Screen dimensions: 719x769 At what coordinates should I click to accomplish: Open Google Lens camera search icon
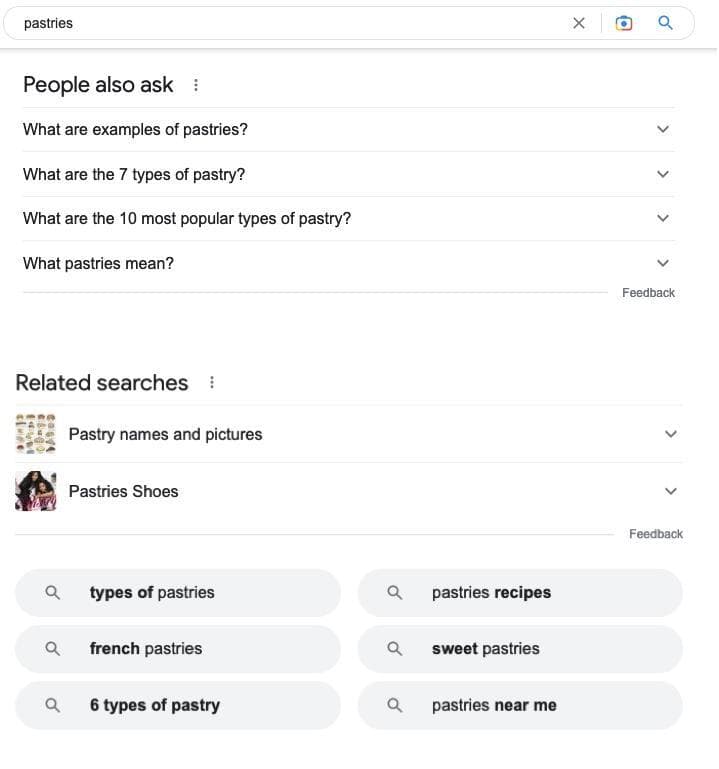(624, 23)
